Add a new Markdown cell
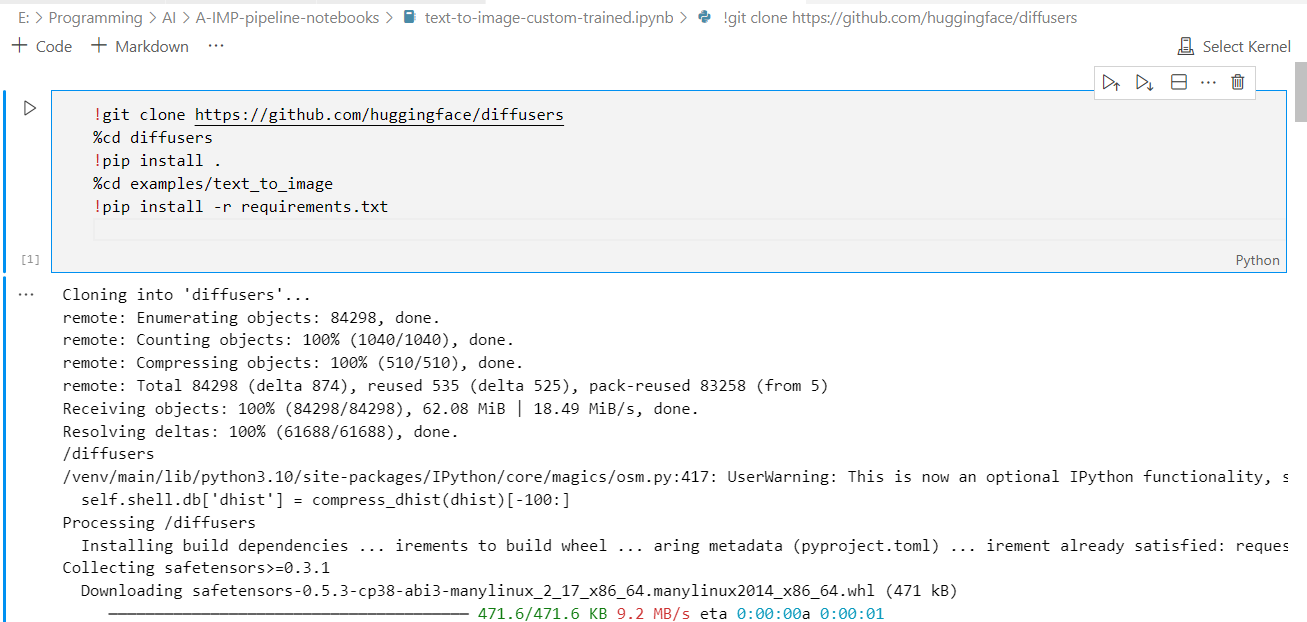Viewport: 1307px width, 622px height. (x=140, y=46)
